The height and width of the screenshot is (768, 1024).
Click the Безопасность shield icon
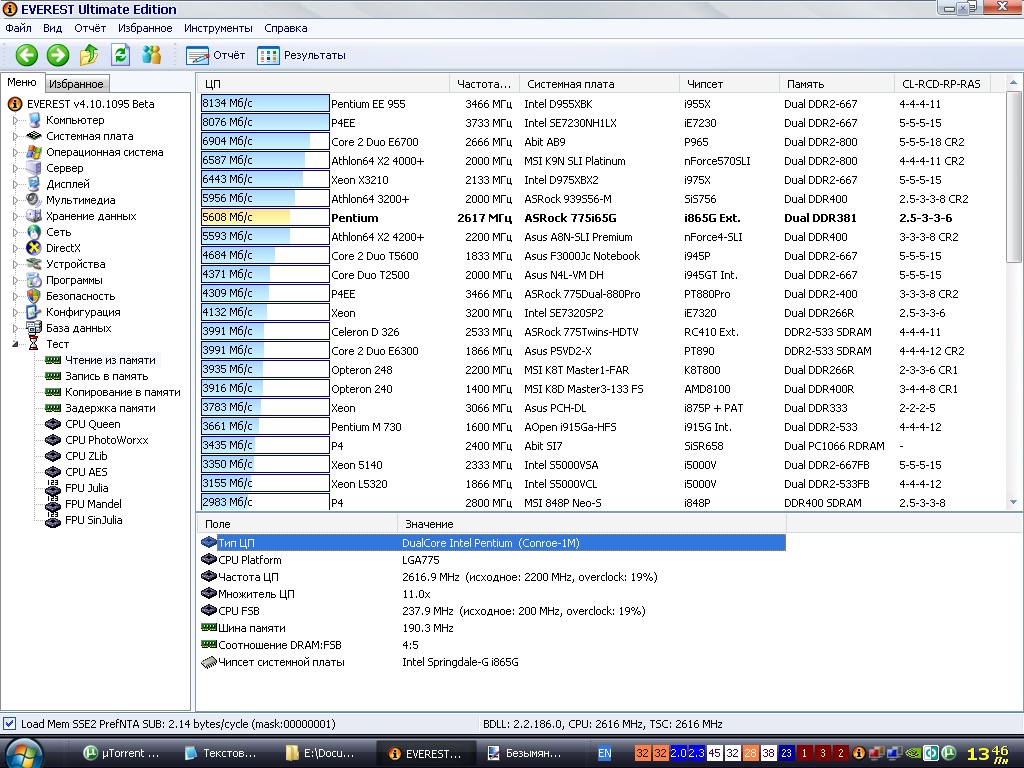(33, 296)
